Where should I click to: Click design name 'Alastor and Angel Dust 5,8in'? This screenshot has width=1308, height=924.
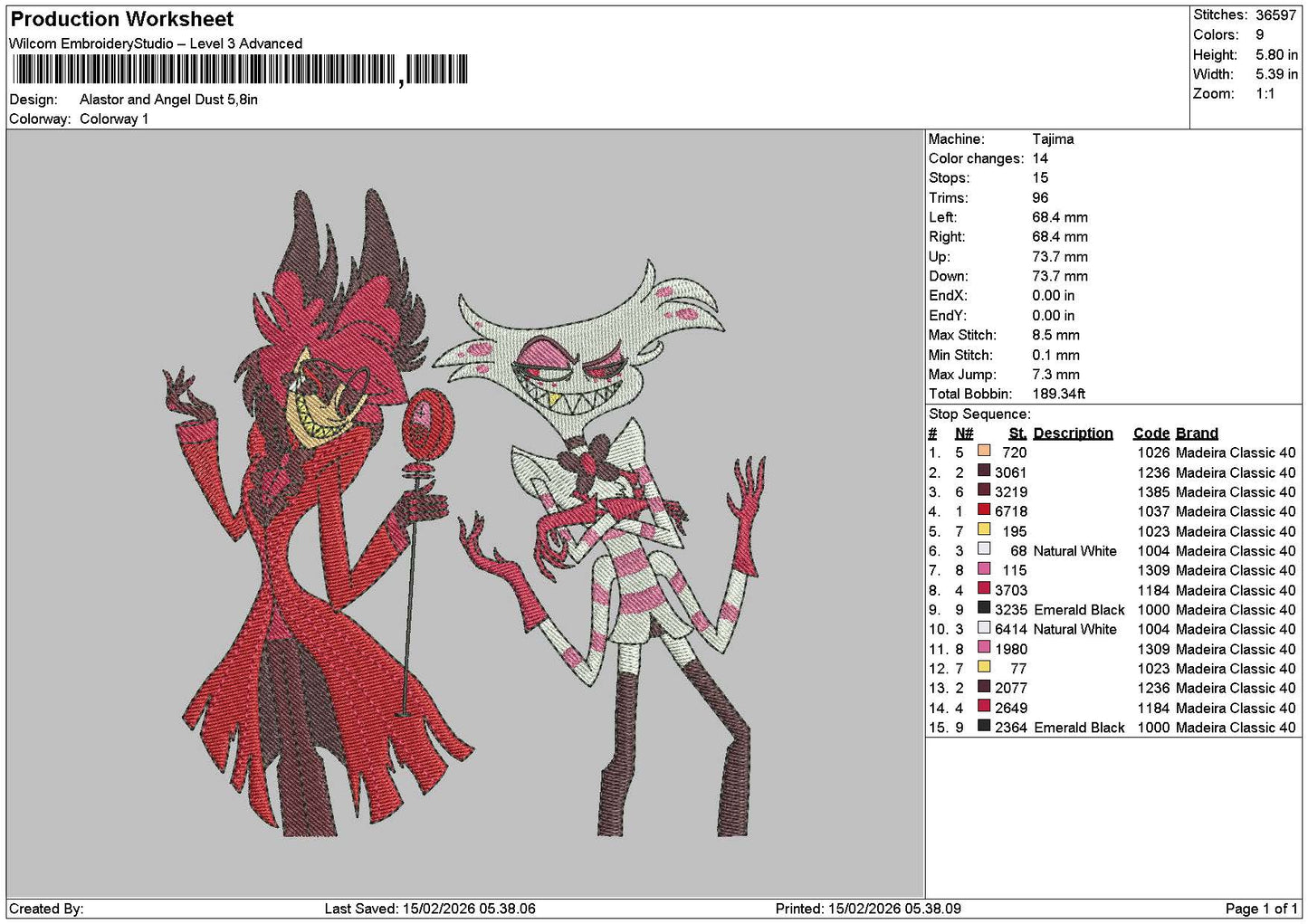(x=168, y=100)
